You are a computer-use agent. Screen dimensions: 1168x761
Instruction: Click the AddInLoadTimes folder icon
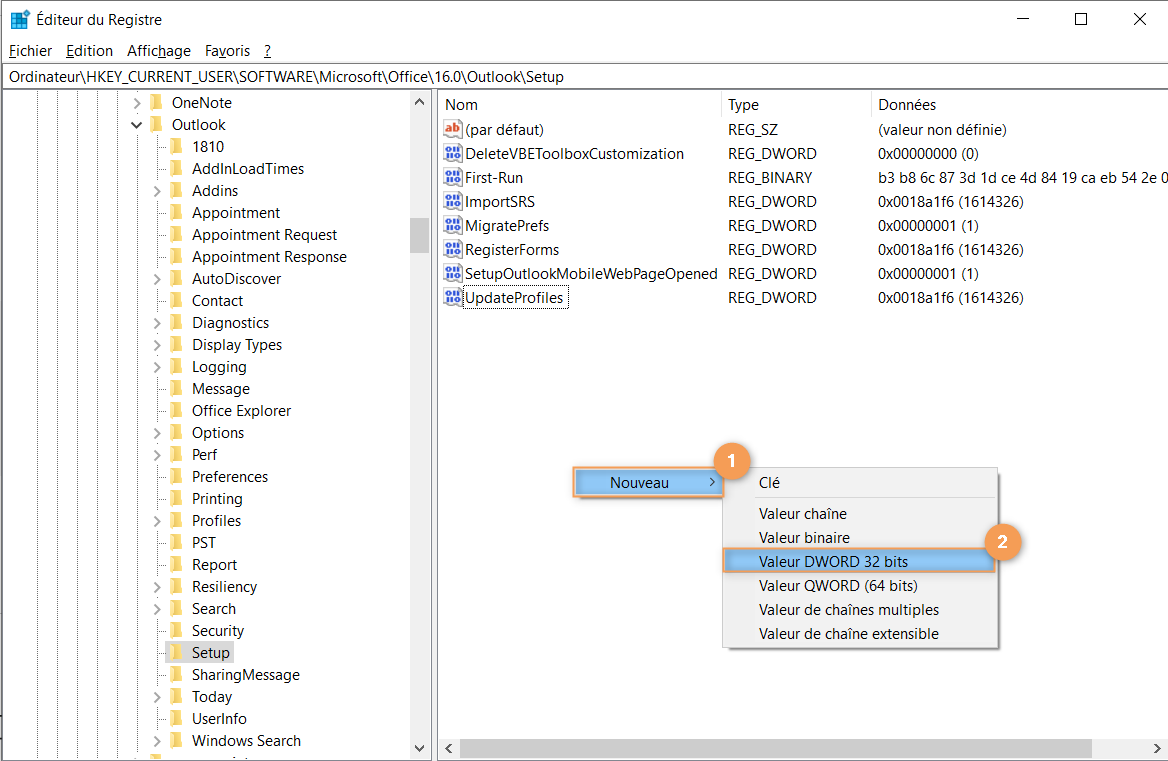[x=177, y=168]
